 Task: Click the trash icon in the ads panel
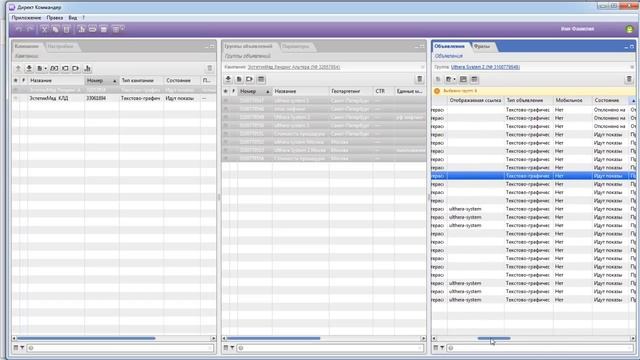click(x=629, y=79)
